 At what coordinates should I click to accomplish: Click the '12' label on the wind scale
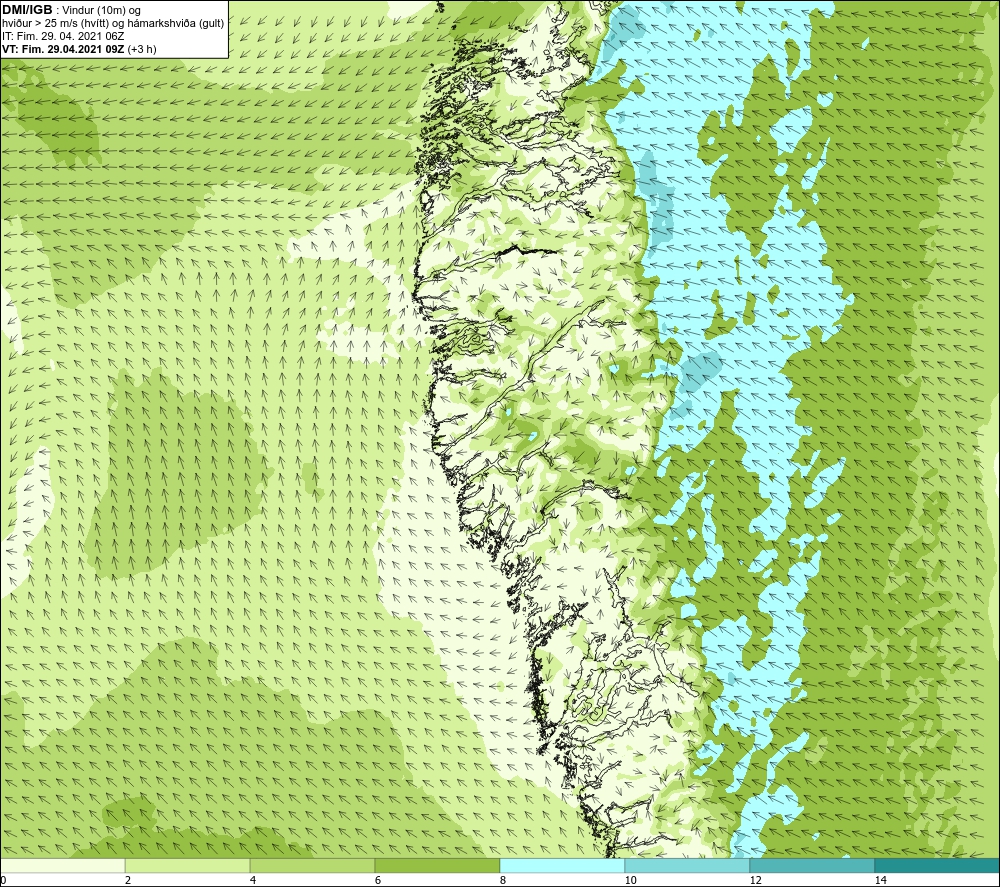click(x=755, y=880)
